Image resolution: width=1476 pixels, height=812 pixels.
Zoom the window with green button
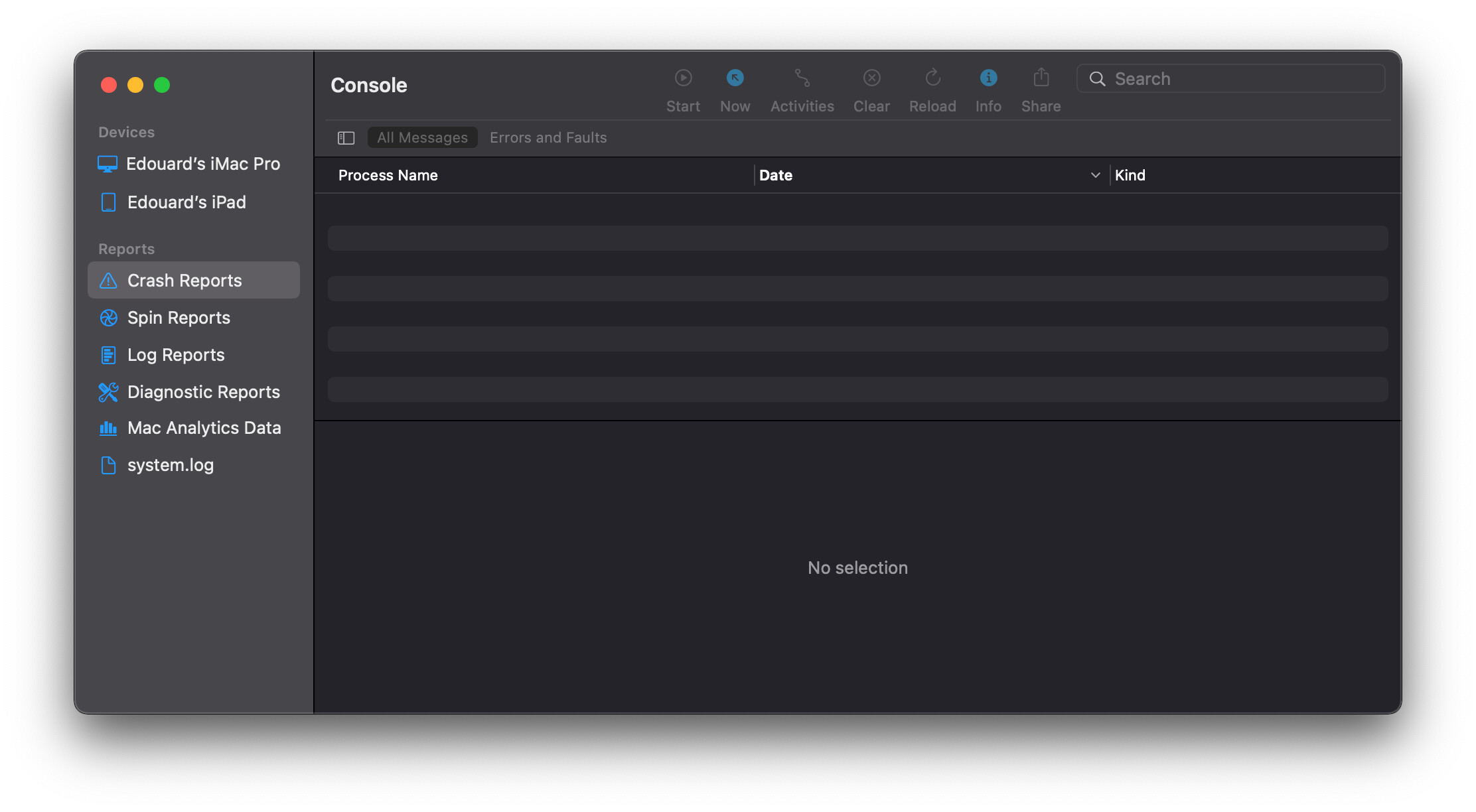pyautogui.click(x=162, y=85)
